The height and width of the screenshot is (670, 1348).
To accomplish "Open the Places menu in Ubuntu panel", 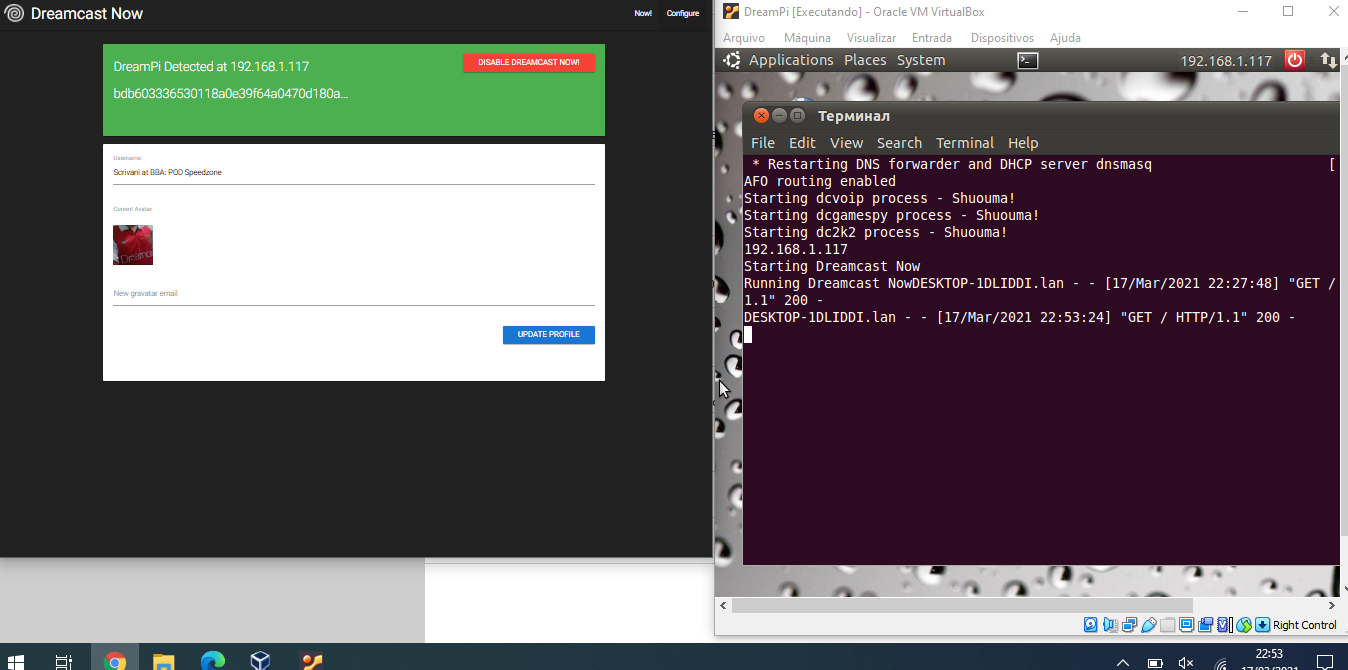I will tap(865, 60).
